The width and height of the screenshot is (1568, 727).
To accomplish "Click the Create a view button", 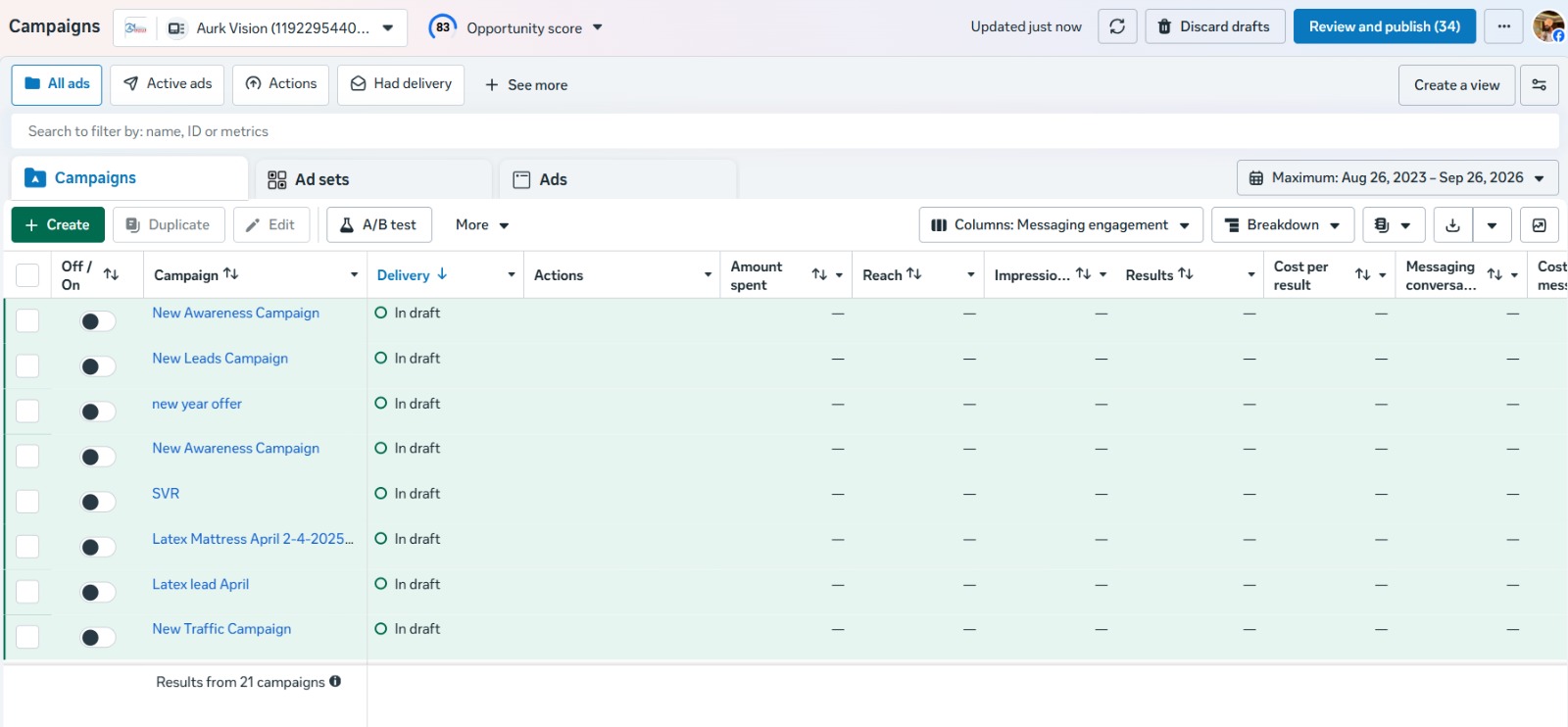I will [1456, 85].
